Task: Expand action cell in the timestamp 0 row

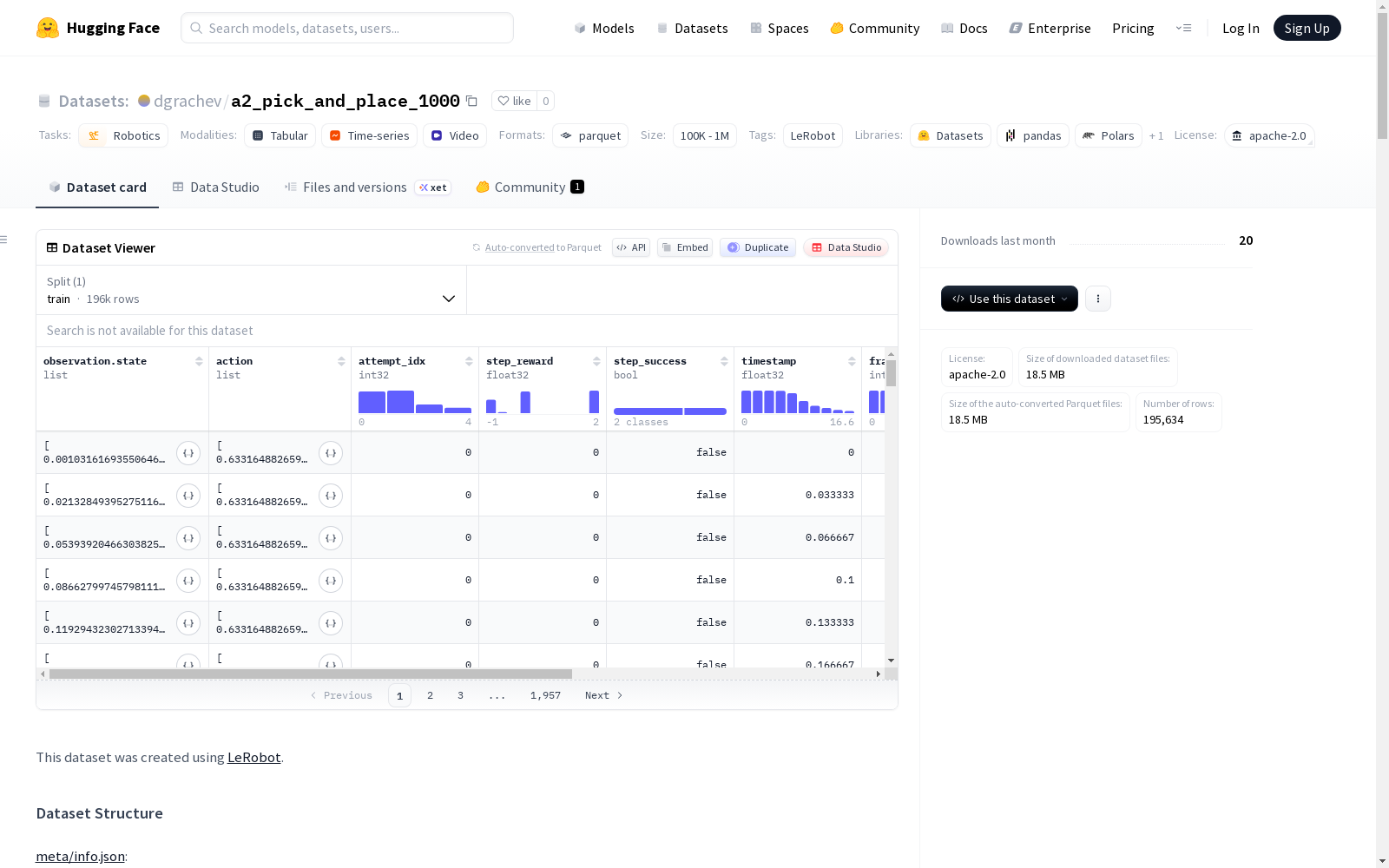Action: [x=331, y=453]
